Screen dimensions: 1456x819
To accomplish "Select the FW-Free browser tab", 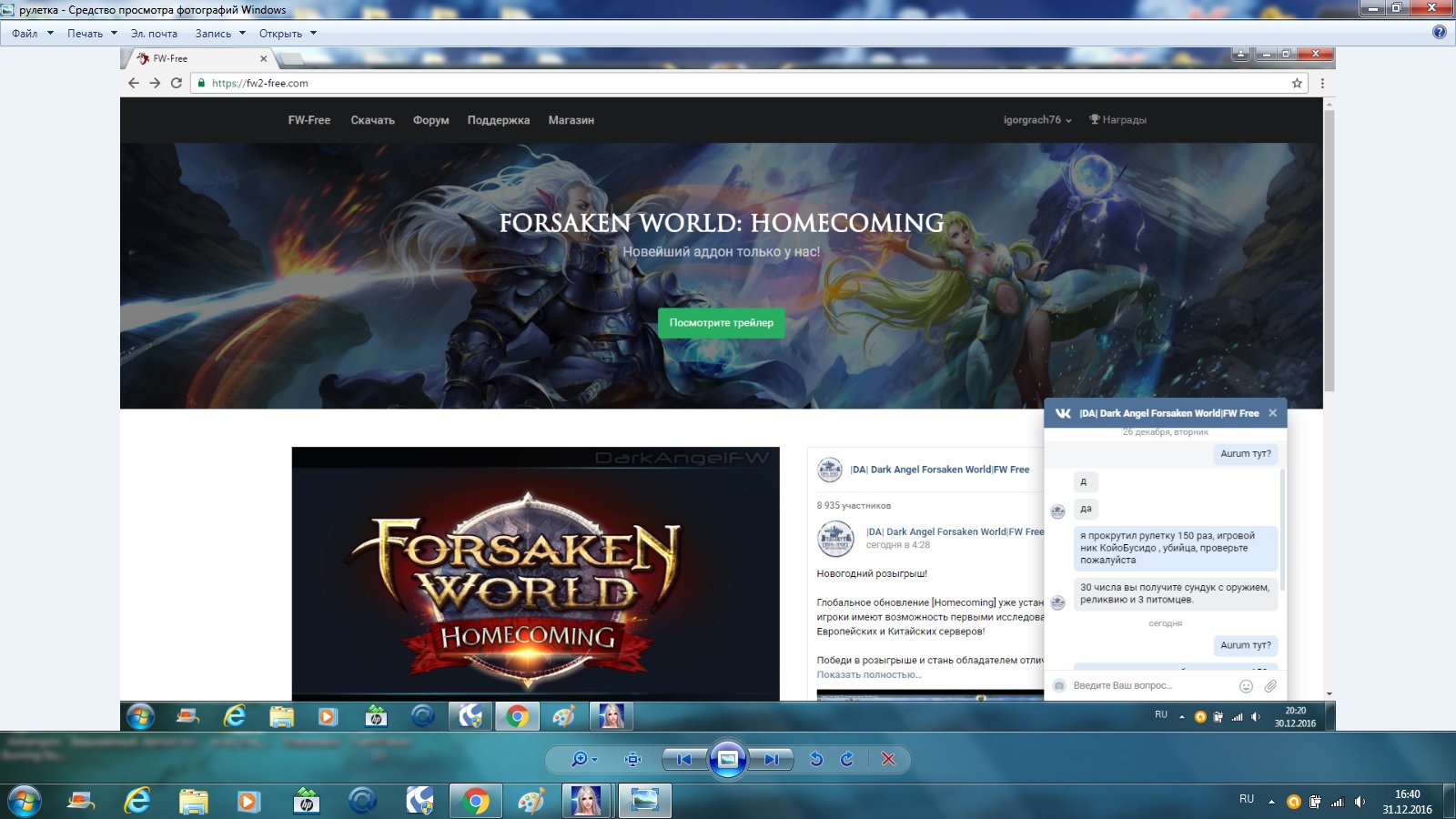I will tap(200, 58).
